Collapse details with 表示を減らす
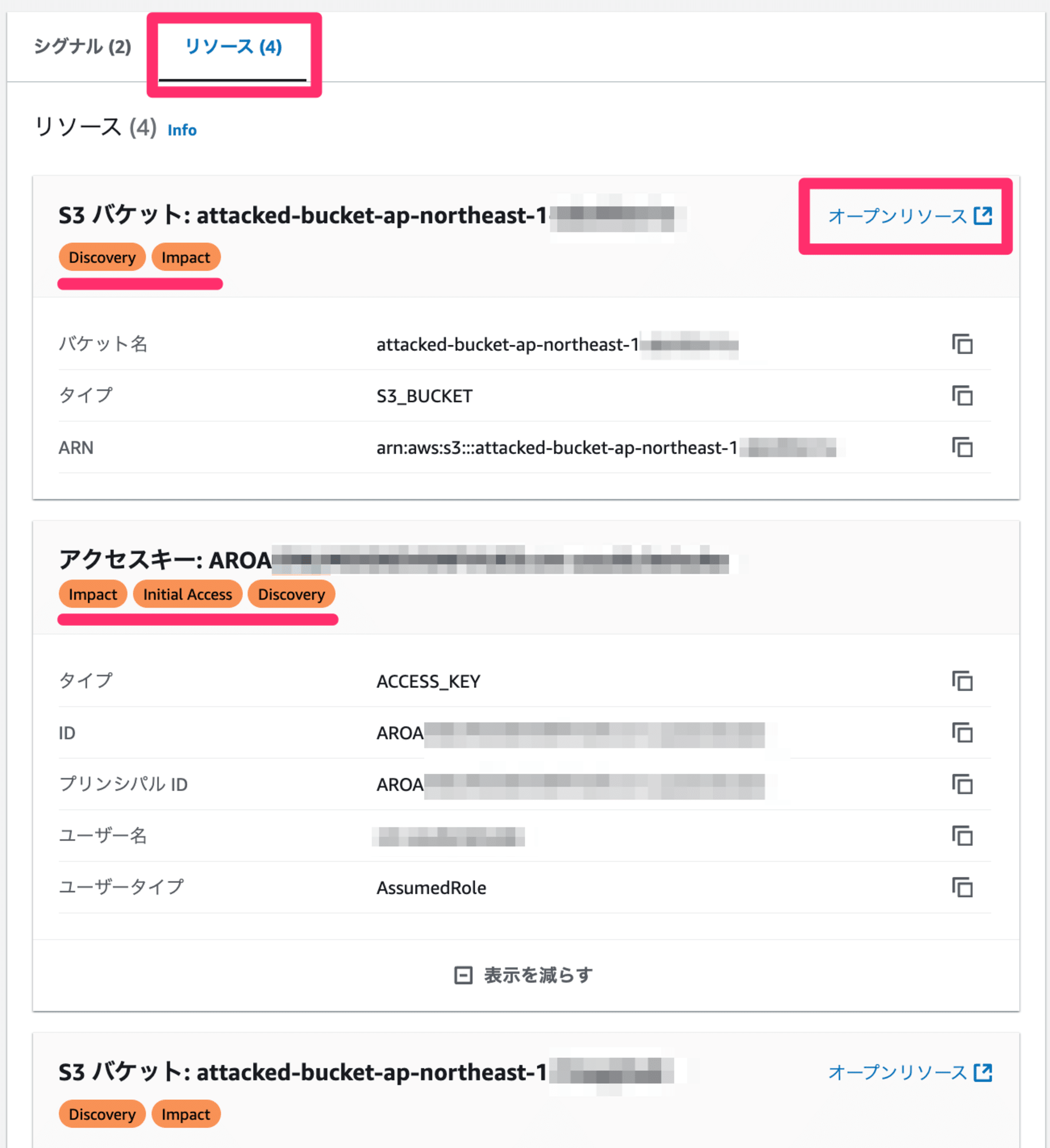This screenshot has height=1148, width=1050. click(x=524, y=975)
